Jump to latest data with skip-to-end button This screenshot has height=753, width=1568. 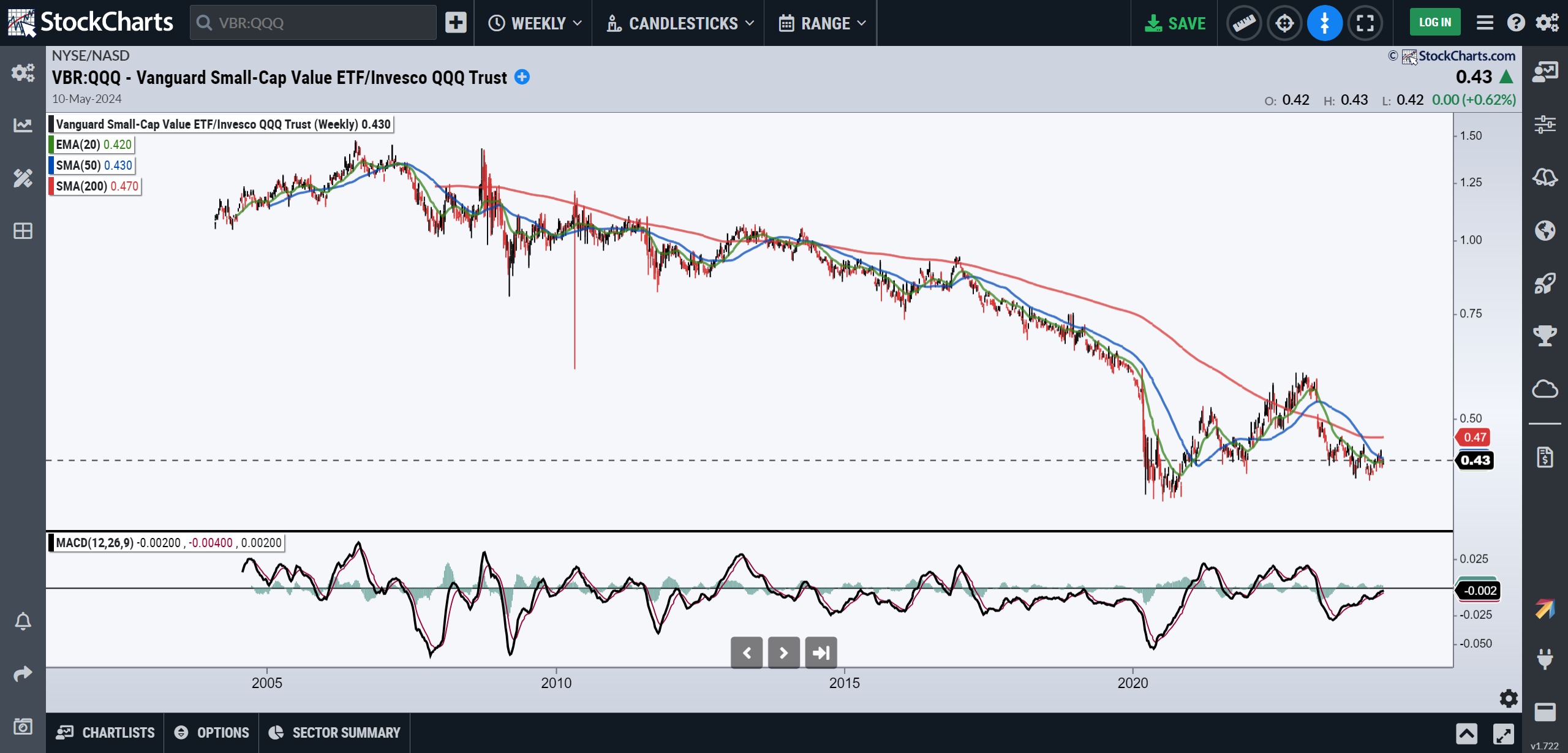click(x=821, y=653)
